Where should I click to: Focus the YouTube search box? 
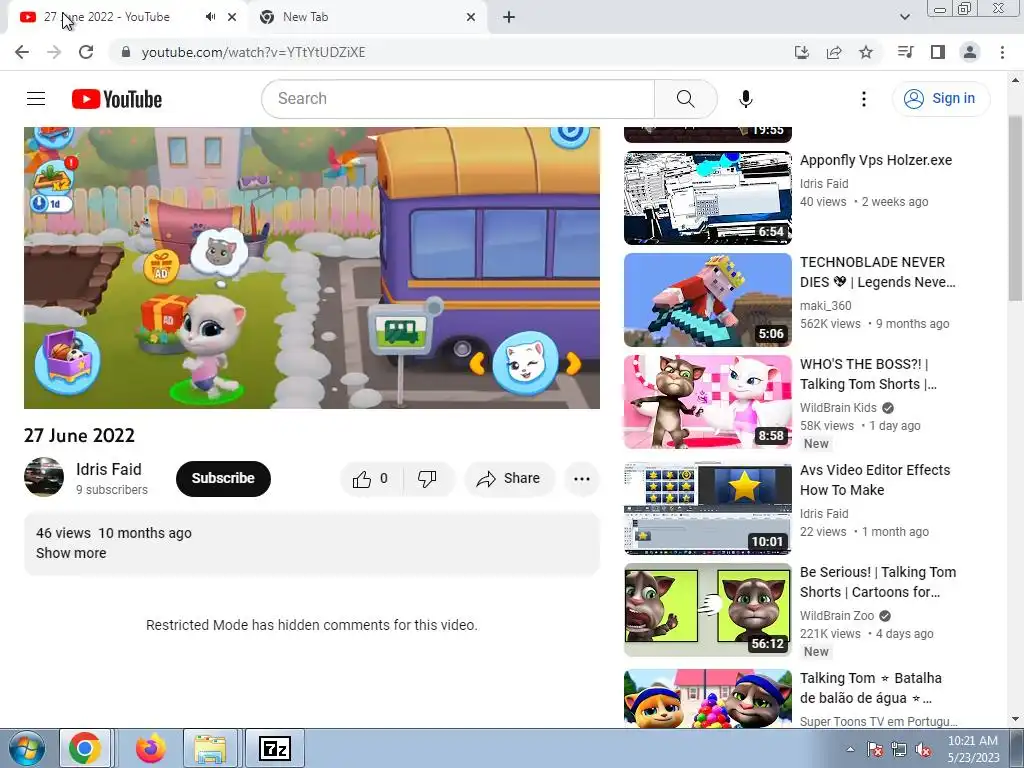click(x=458, y=99)
